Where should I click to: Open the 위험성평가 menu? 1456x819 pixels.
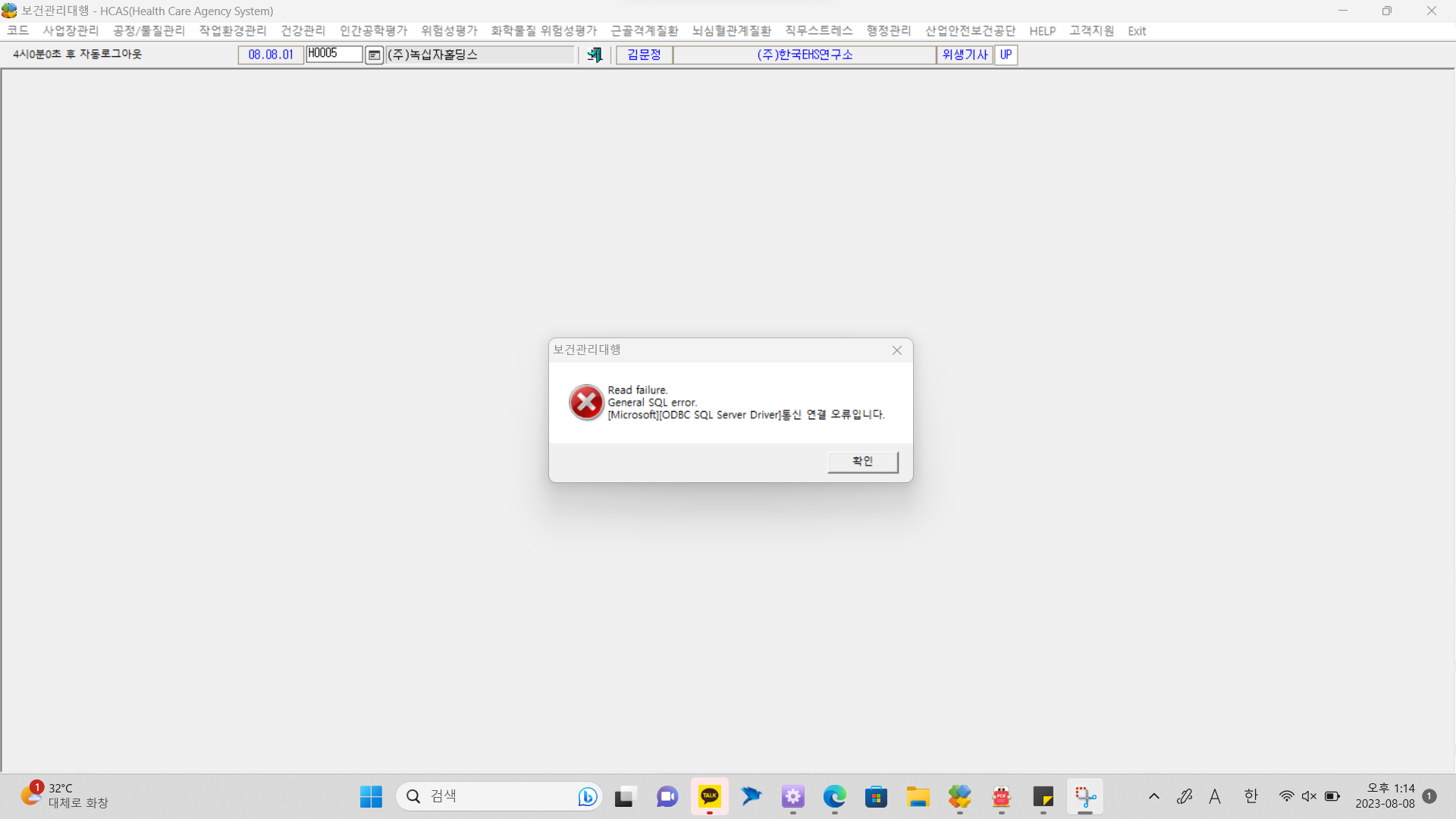[x=449, y=31]
